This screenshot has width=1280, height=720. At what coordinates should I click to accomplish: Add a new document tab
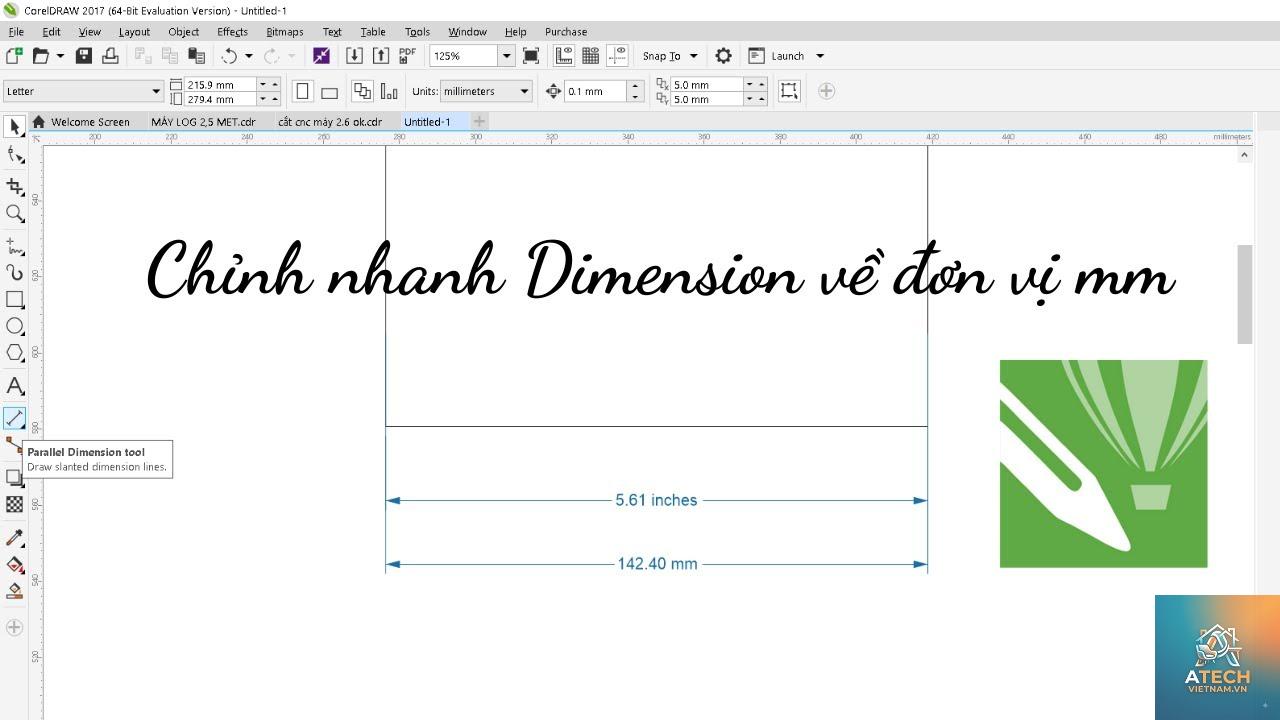click(x=479, y=122)
